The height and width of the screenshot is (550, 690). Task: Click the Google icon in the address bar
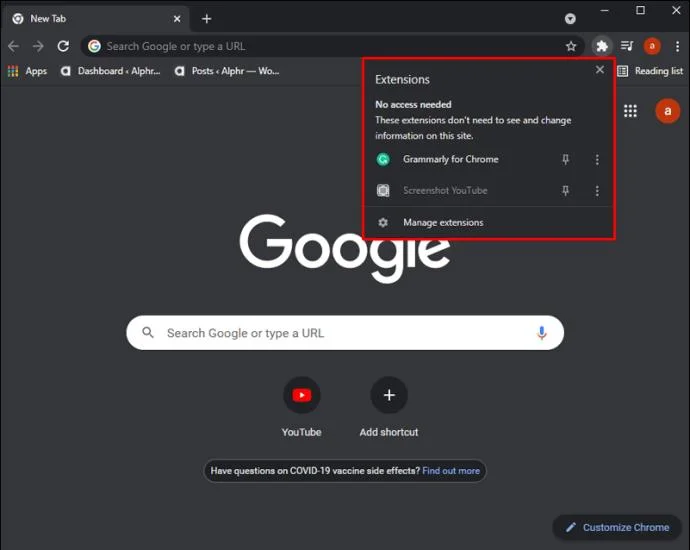94,46
